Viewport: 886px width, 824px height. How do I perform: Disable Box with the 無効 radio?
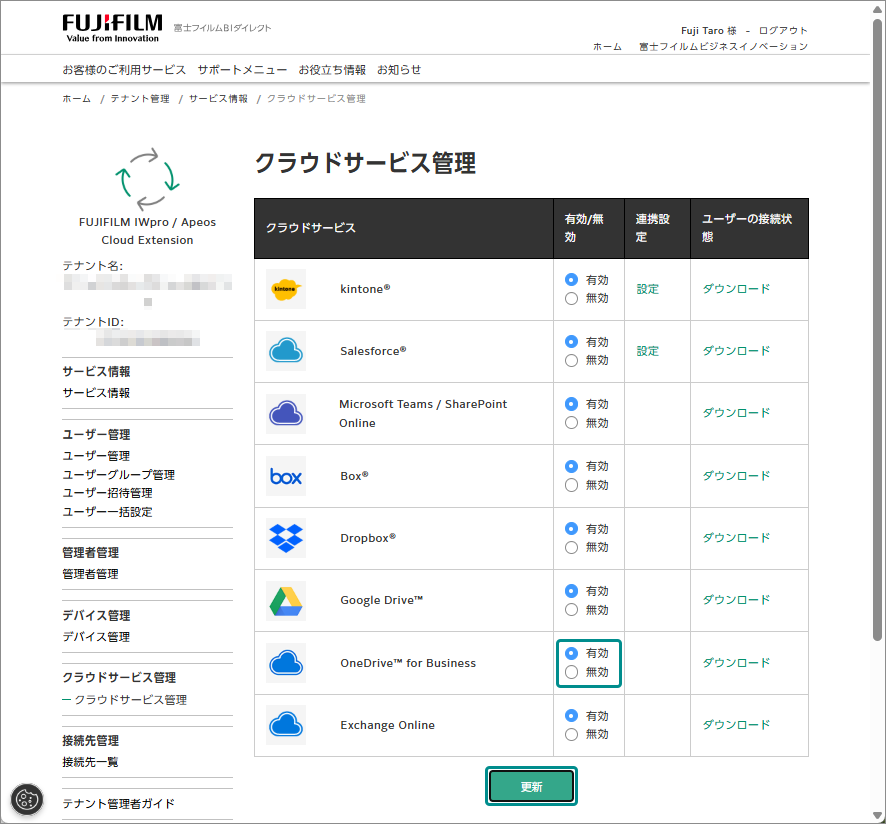[x=571, y=485]
